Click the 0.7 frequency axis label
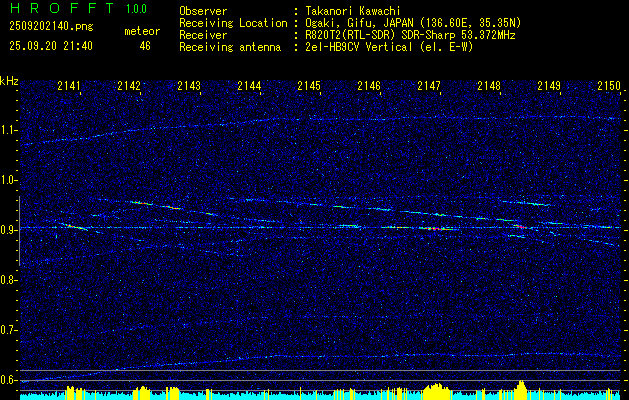629x400 pixels. (10, 330)
